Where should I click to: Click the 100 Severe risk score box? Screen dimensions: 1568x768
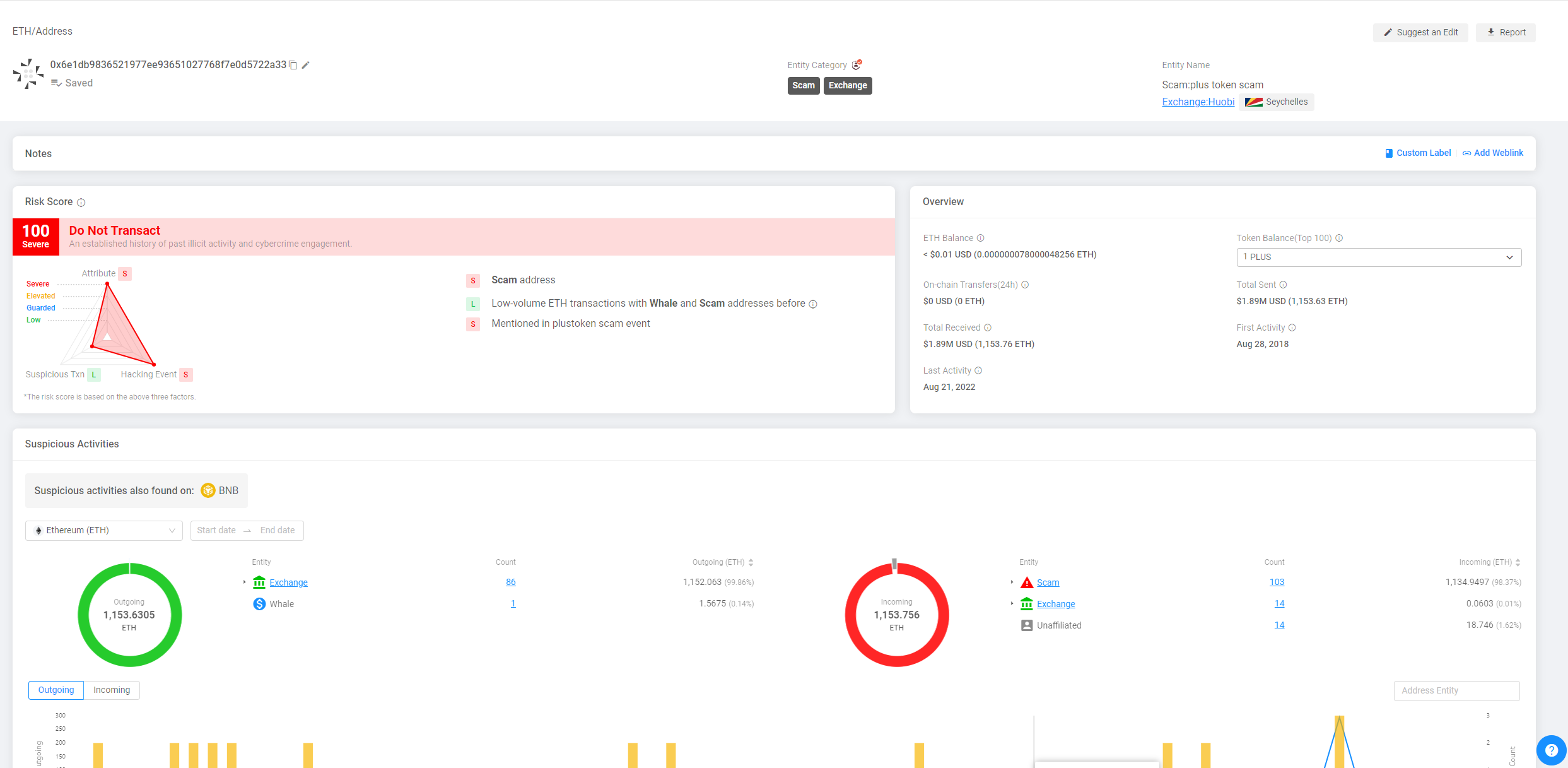pyautogui.click(x=36, y=237)
